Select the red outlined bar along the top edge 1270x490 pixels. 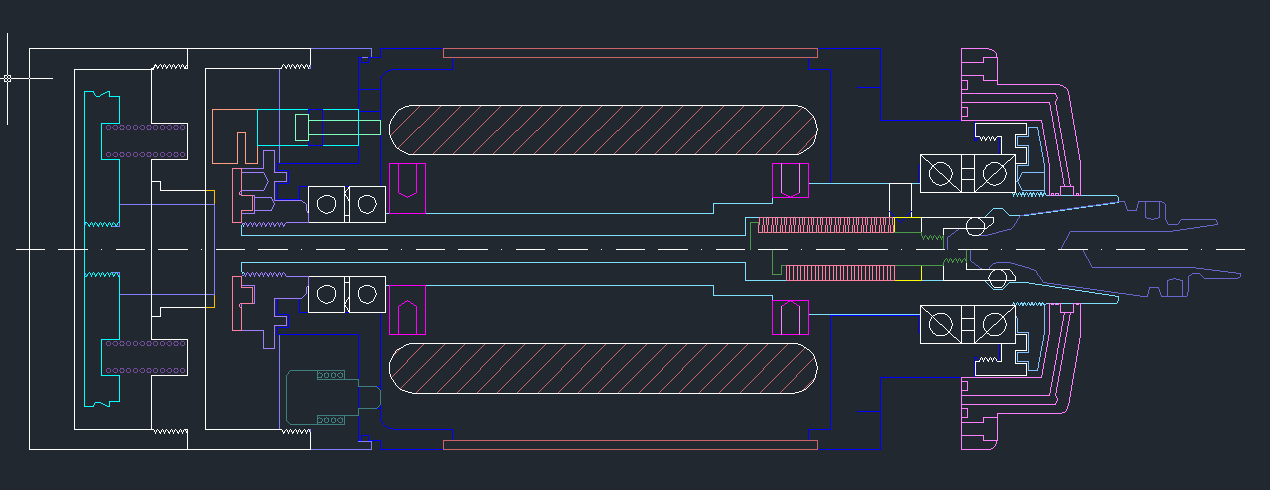pyautogui.click(x=630, y=53)
